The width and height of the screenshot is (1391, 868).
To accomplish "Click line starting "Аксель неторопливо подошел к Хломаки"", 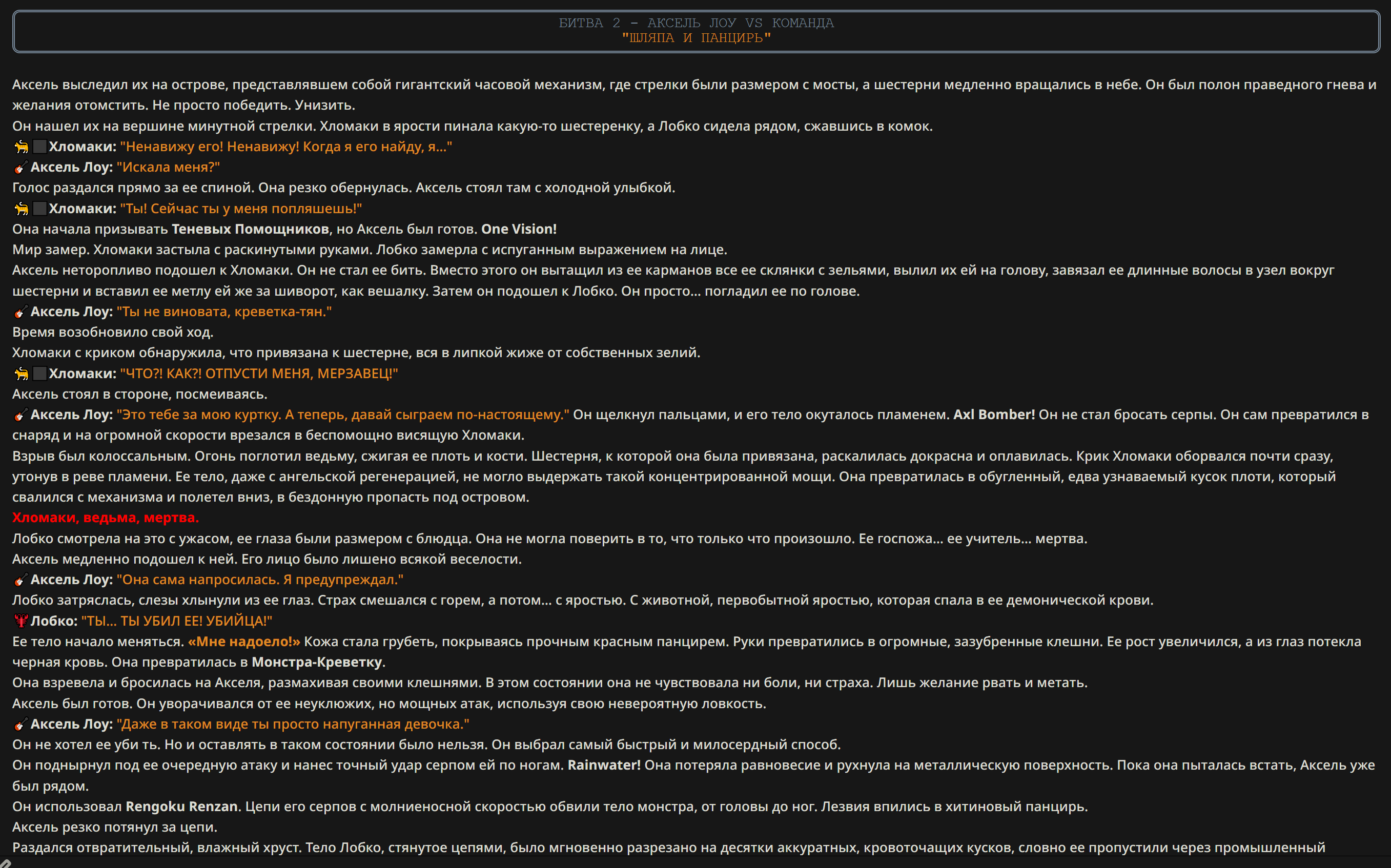I will 673,281.
